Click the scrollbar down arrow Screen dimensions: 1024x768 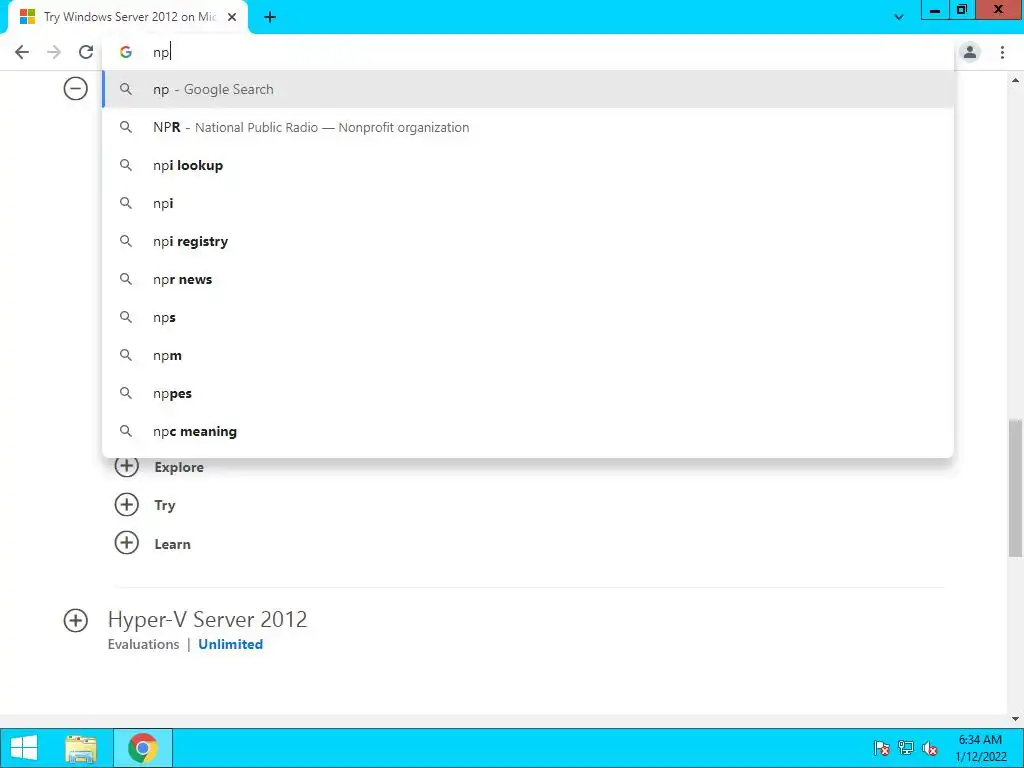(1015, 719)
